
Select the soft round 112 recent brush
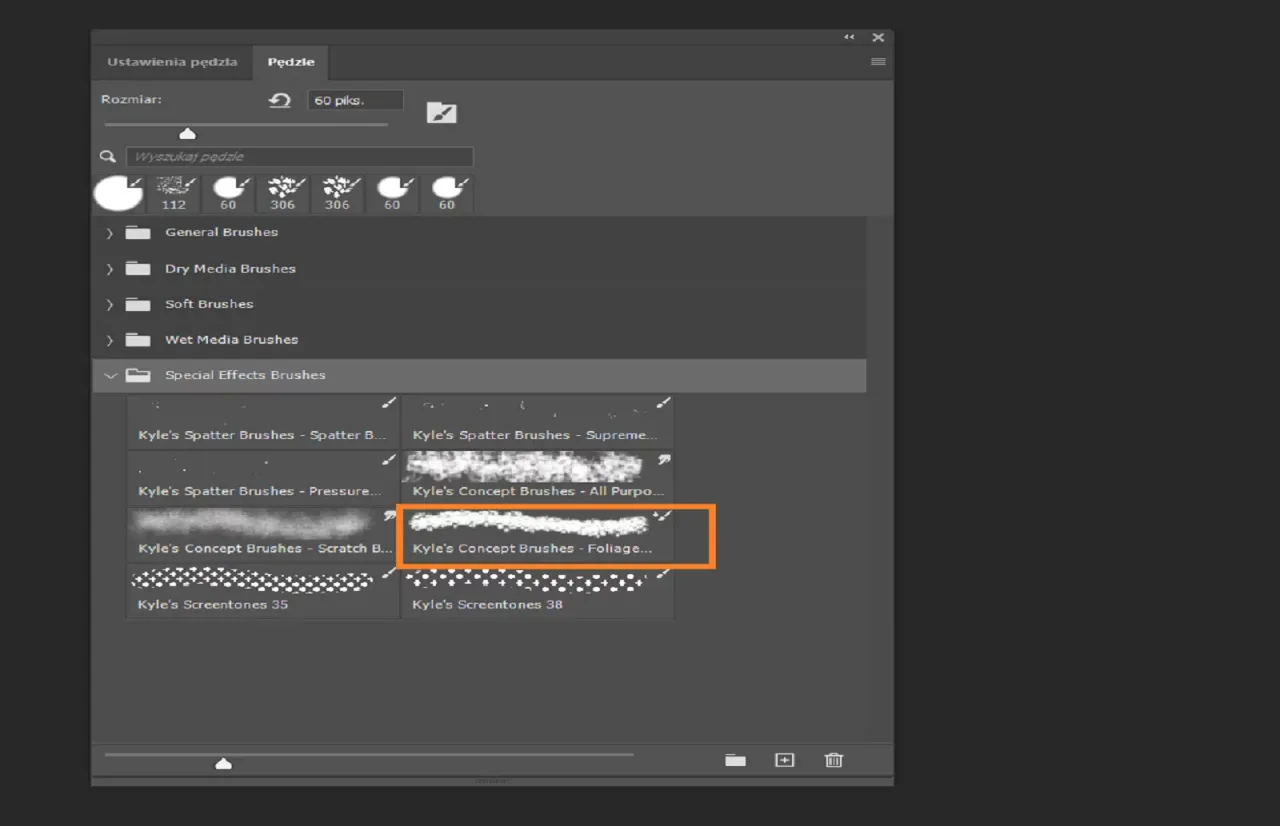pyautogui.click(x=174, y=193)
